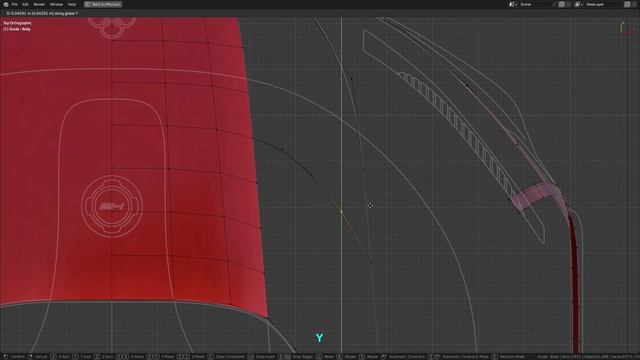
Task: Open the File menu
Action: (x=15, y=4)
